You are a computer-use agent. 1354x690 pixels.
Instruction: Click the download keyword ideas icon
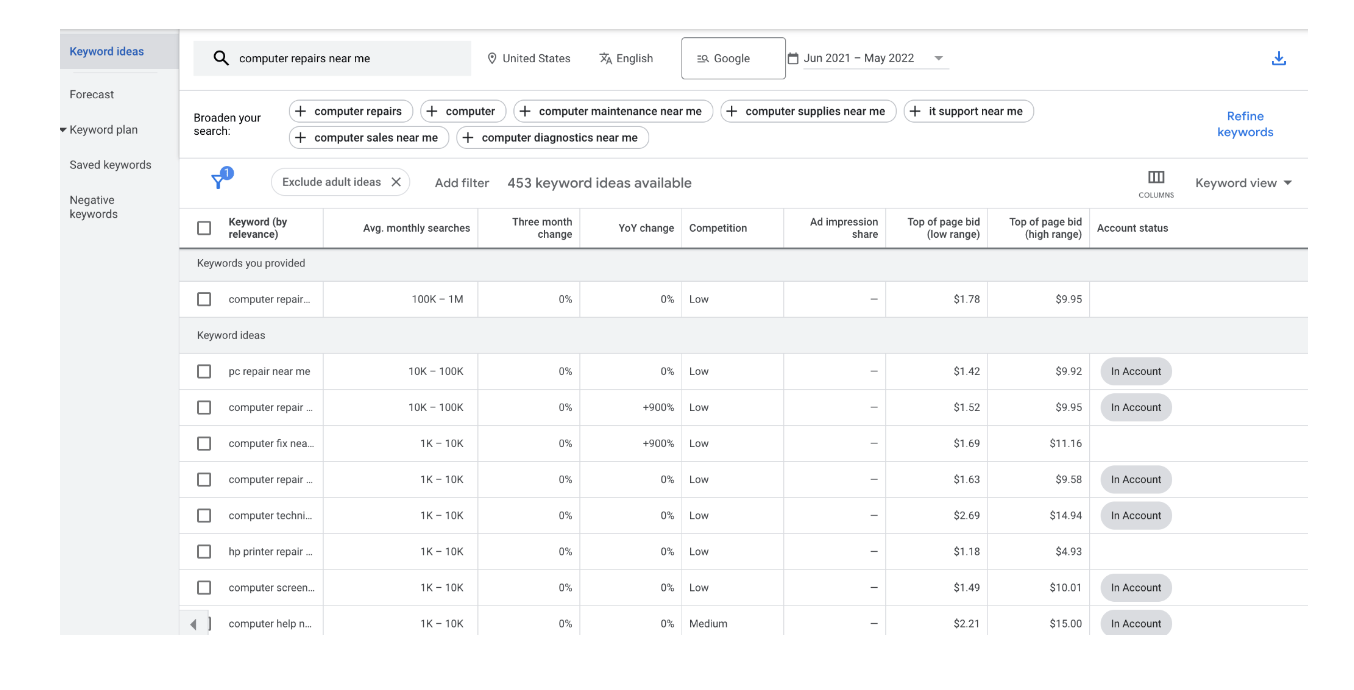[1278, 59]
